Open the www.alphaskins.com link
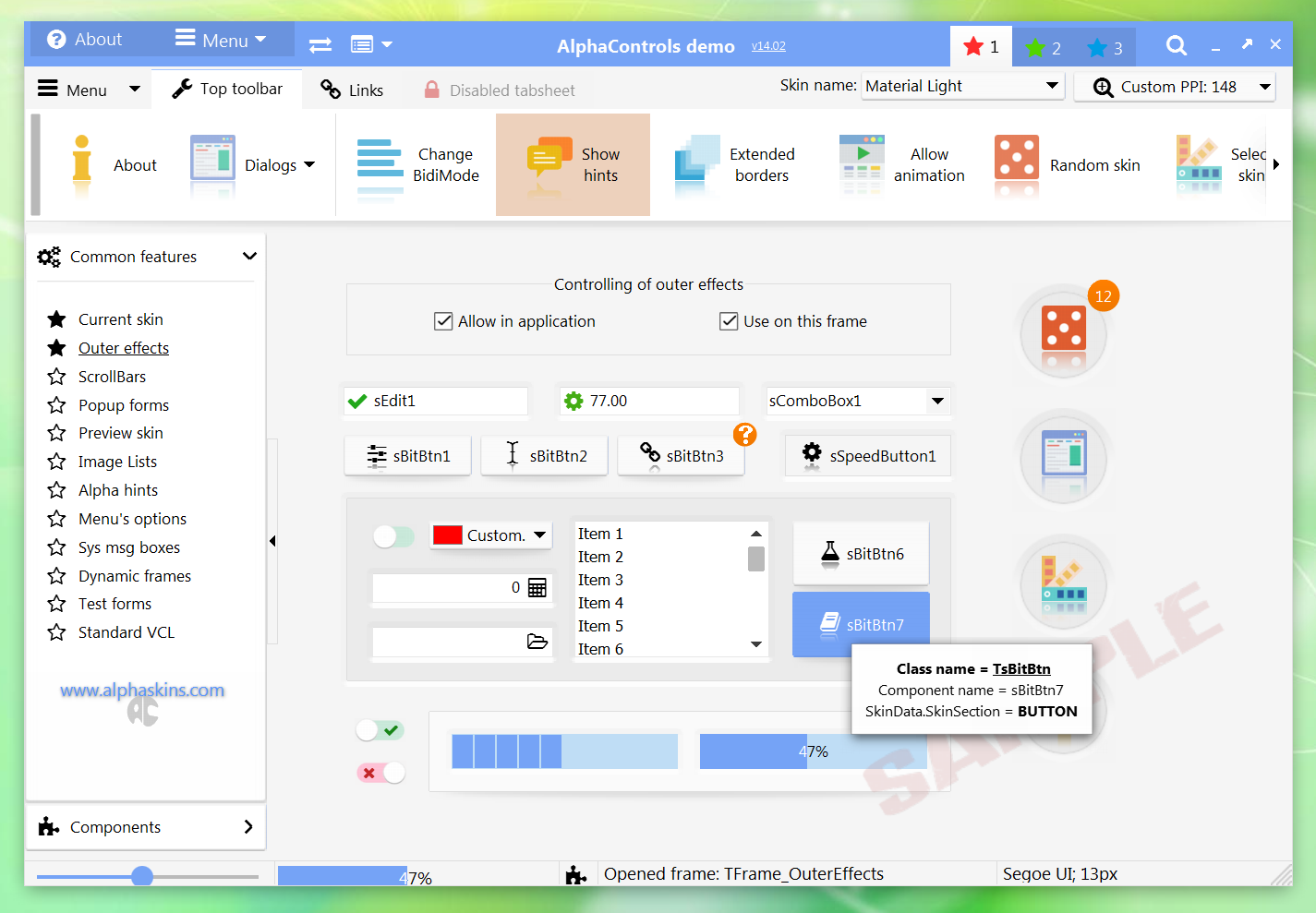The width and height of the screenshot is (1316, 913). [142, 690]
